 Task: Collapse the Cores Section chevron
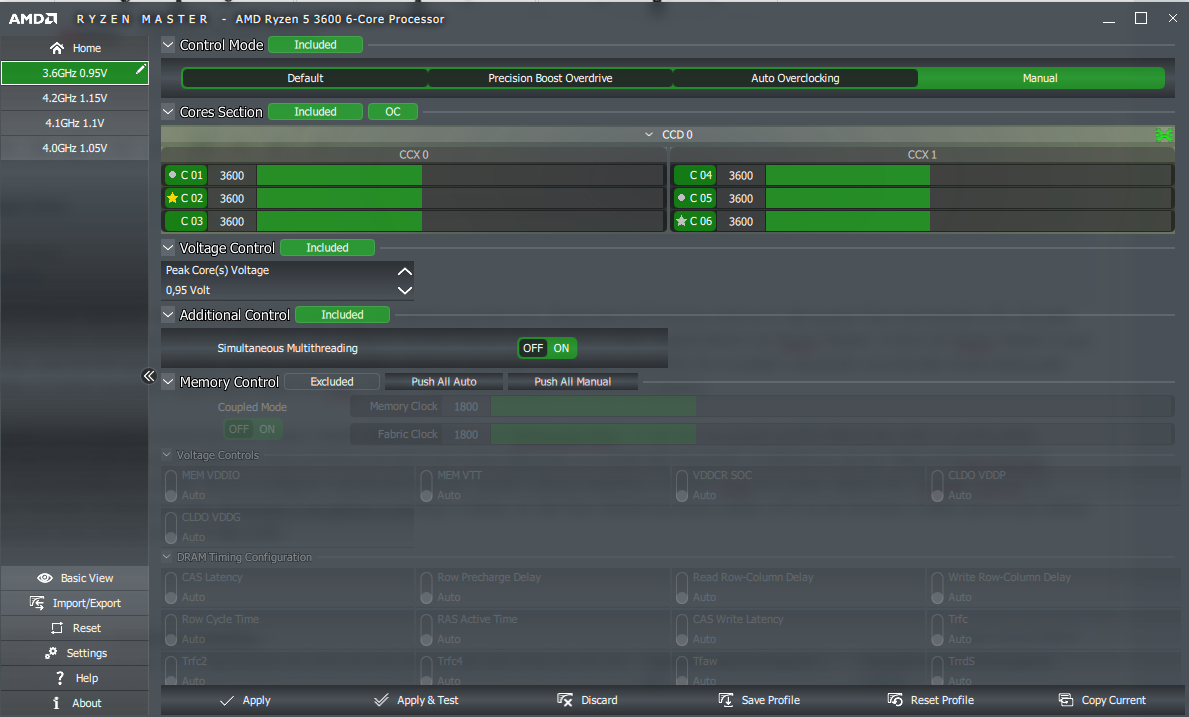tap(168, 111)
